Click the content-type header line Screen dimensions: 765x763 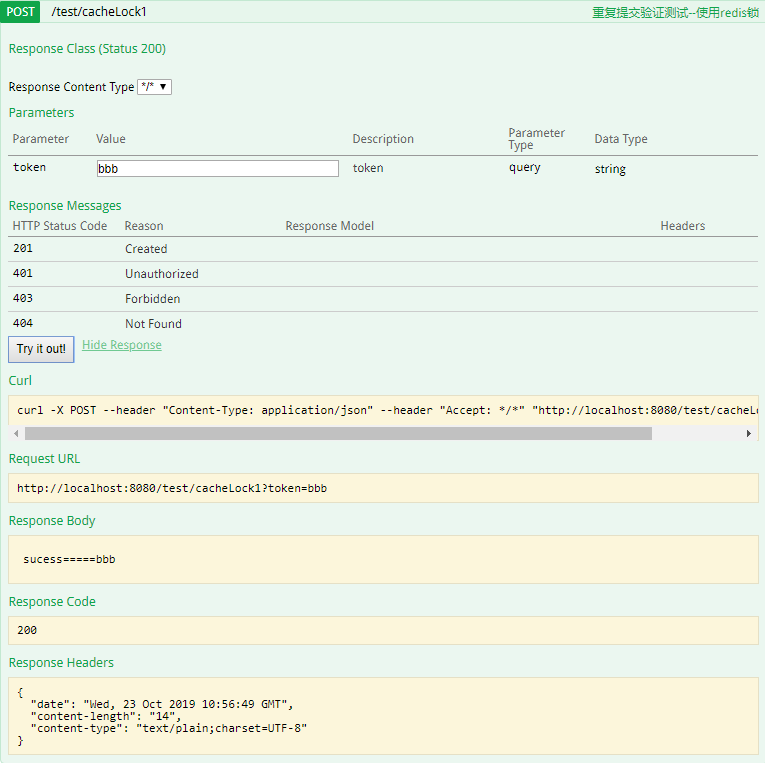coord(169,728)
